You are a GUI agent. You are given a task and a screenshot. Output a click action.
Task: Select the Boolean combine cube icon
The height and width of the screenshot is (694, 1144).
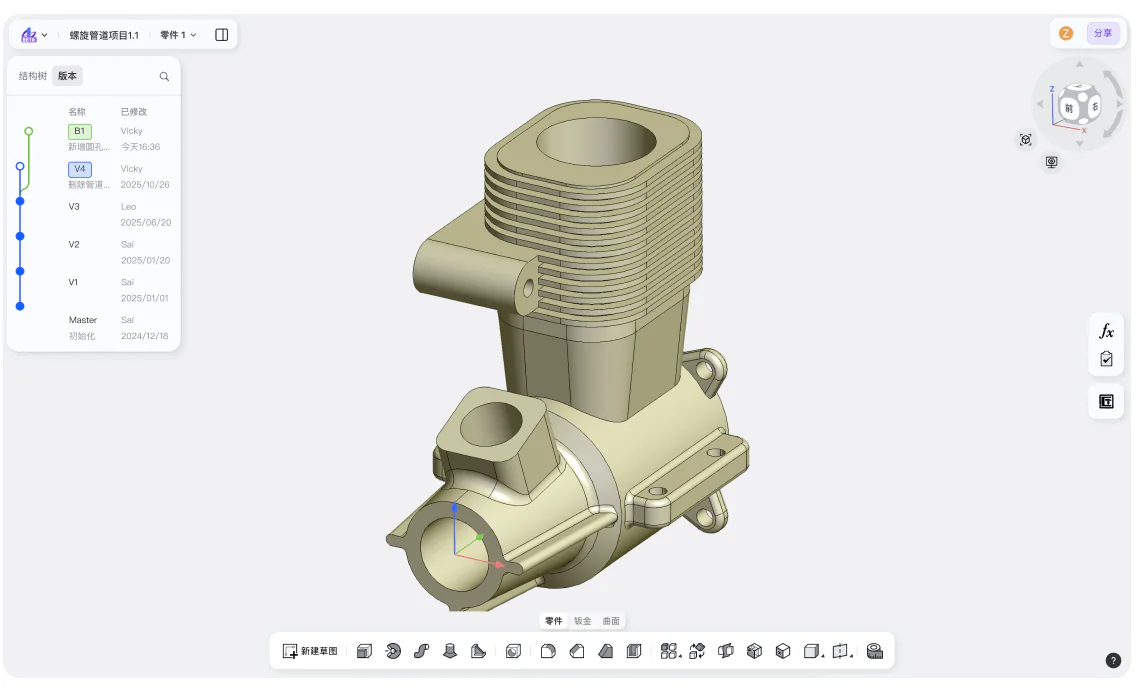(x=754, y=651)
